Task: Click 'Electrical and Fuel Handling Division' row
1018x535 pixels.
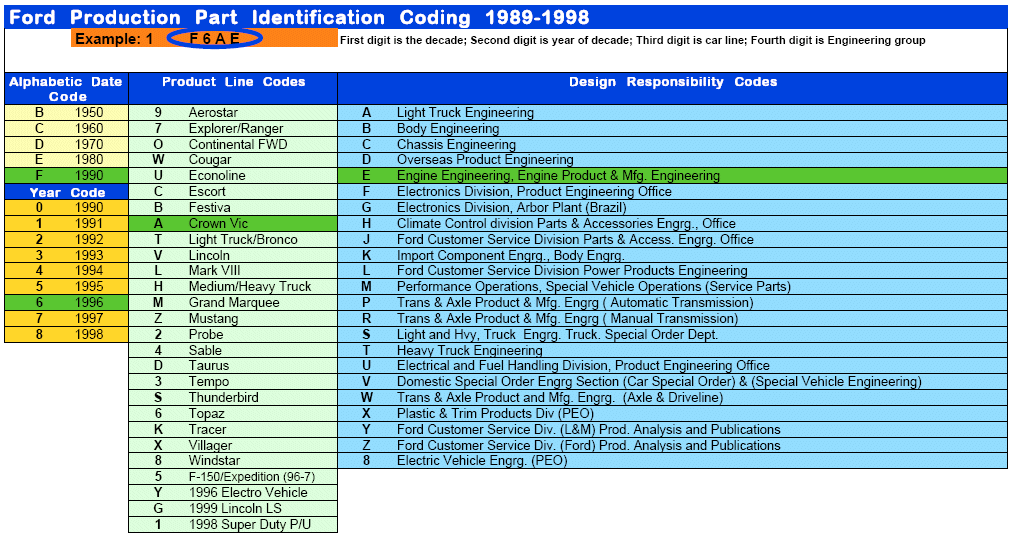Action: (x=673, y=366)
